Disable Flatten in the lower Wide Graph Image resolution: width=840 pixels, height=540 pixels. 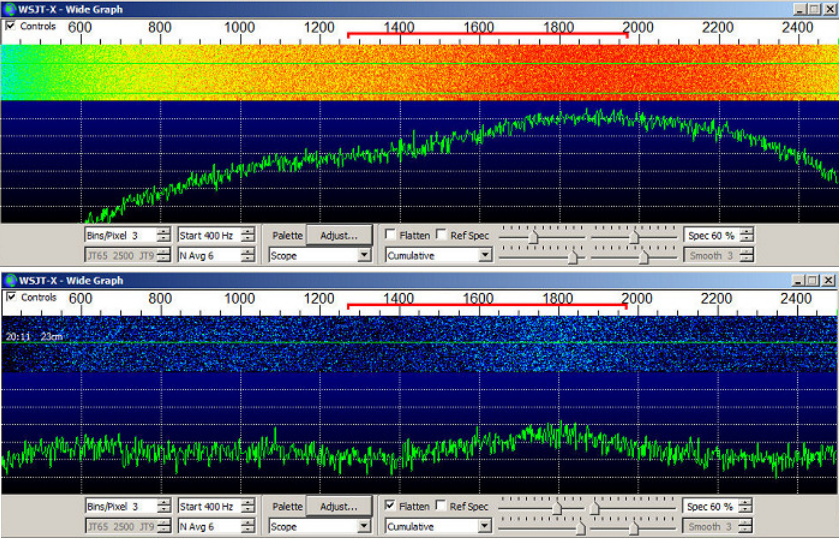(391, 507)
